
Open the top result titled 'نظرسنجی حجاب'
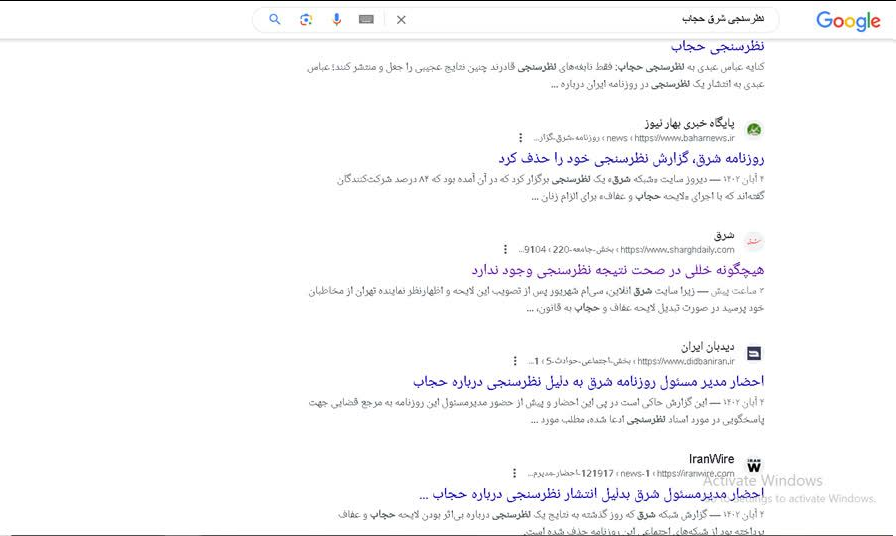717,46
